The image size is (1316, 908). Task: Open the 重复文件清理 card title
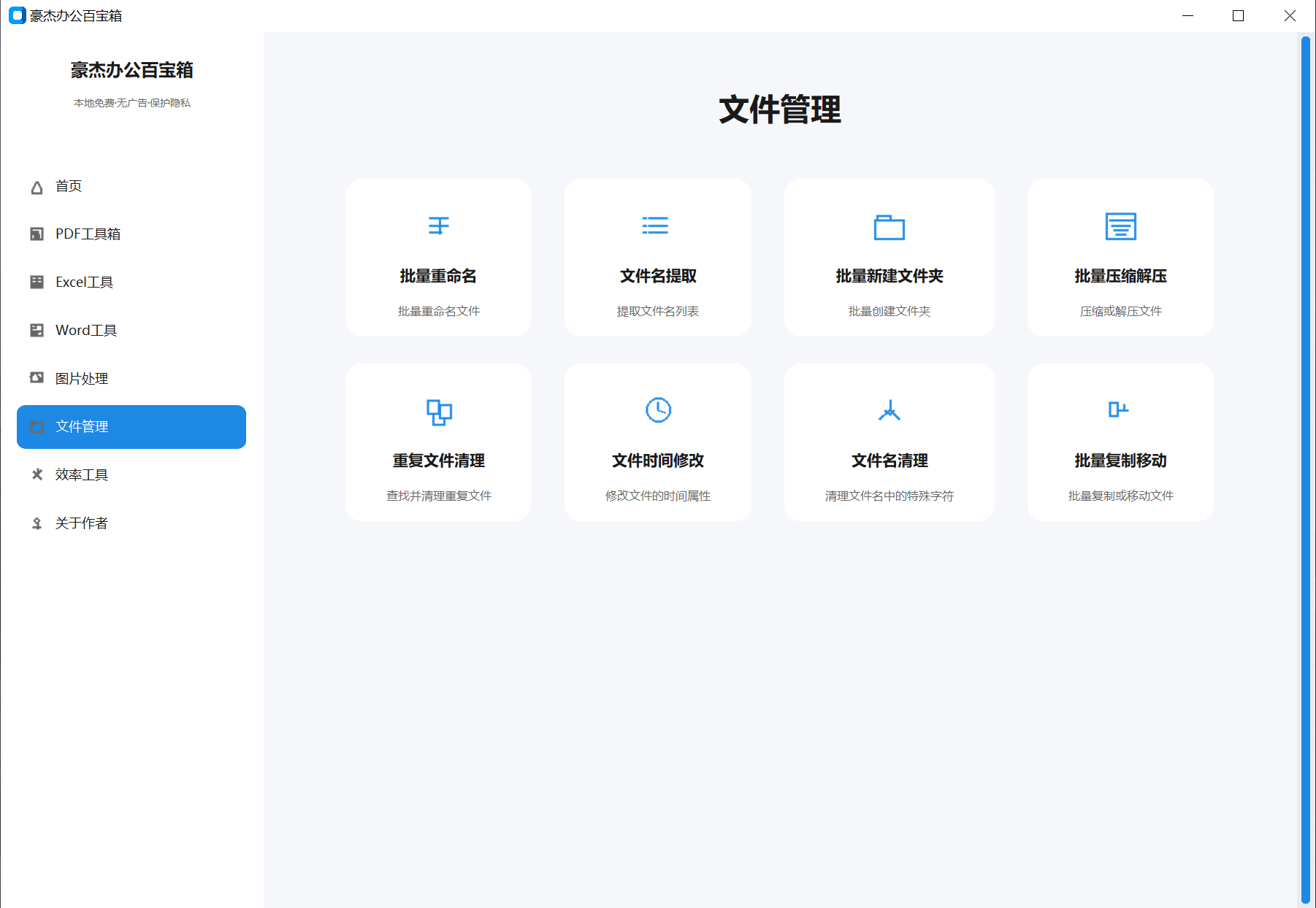pyautogui.click(x=438, y=461)
